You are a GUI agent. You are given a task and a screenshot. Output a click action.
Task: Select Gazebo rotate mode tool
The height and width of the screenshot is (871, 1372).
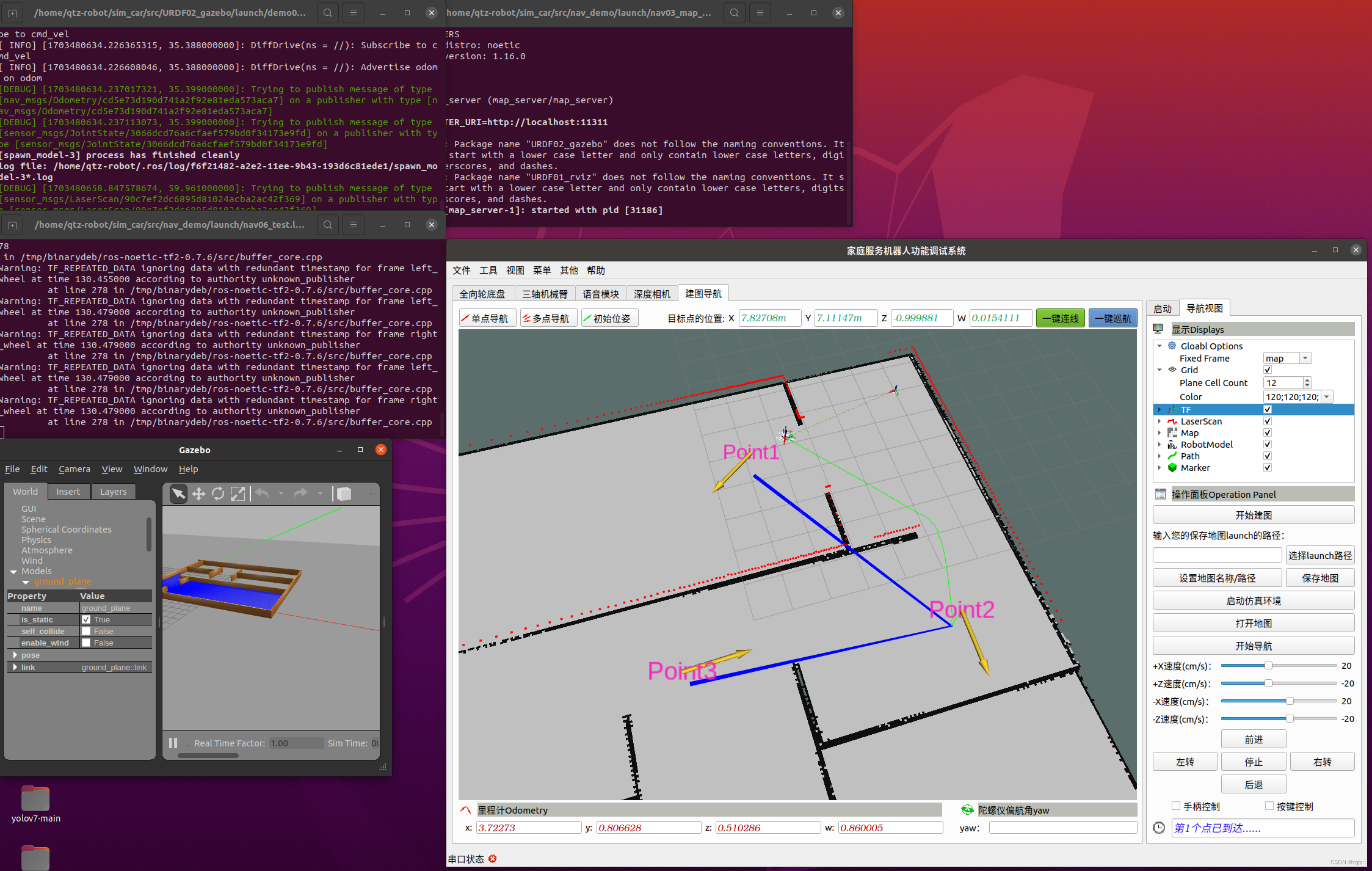(218, 494)
